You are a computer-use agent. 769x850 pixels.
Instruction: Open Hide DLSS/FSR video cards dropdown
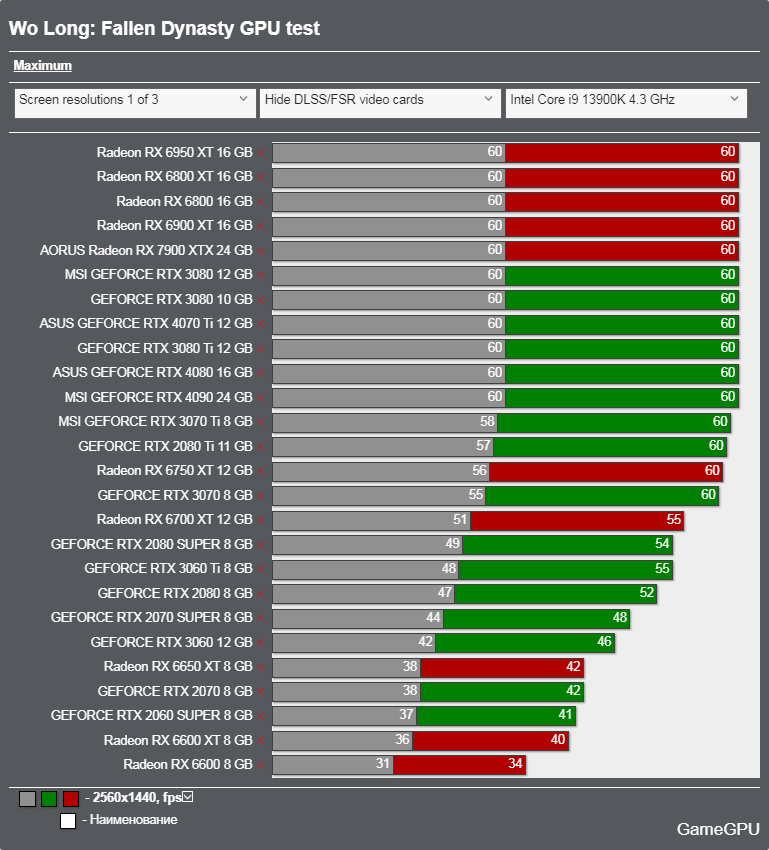(380, 103)
